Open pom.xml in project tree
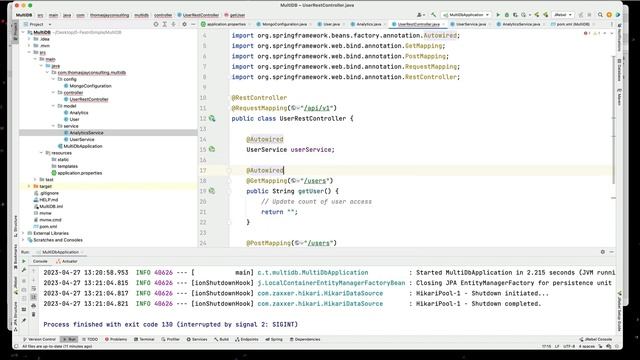Screen dimensions: 640x360 (48, 227)
